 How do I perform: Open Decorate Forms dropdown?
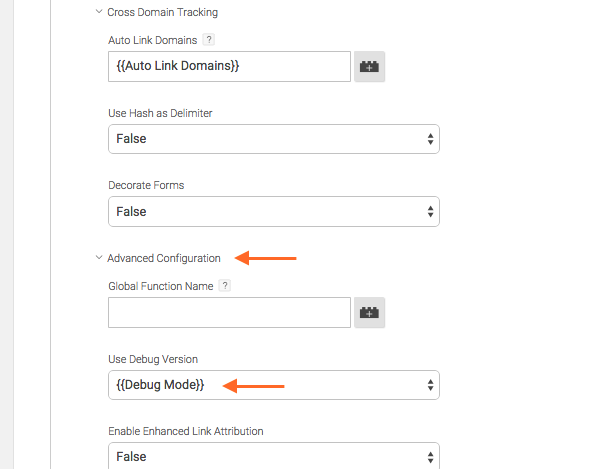[274, 211]
